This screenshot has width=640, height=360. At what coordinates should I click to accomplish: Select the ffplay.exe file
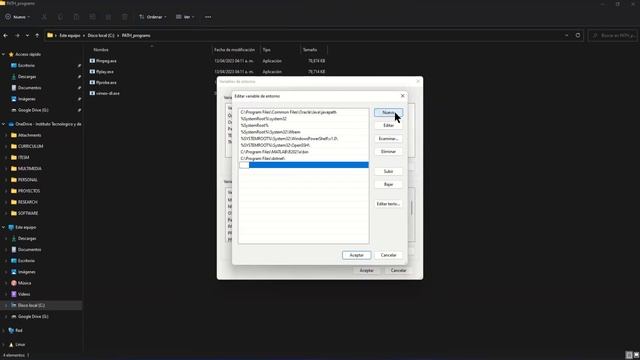click(x=105, y=72)
